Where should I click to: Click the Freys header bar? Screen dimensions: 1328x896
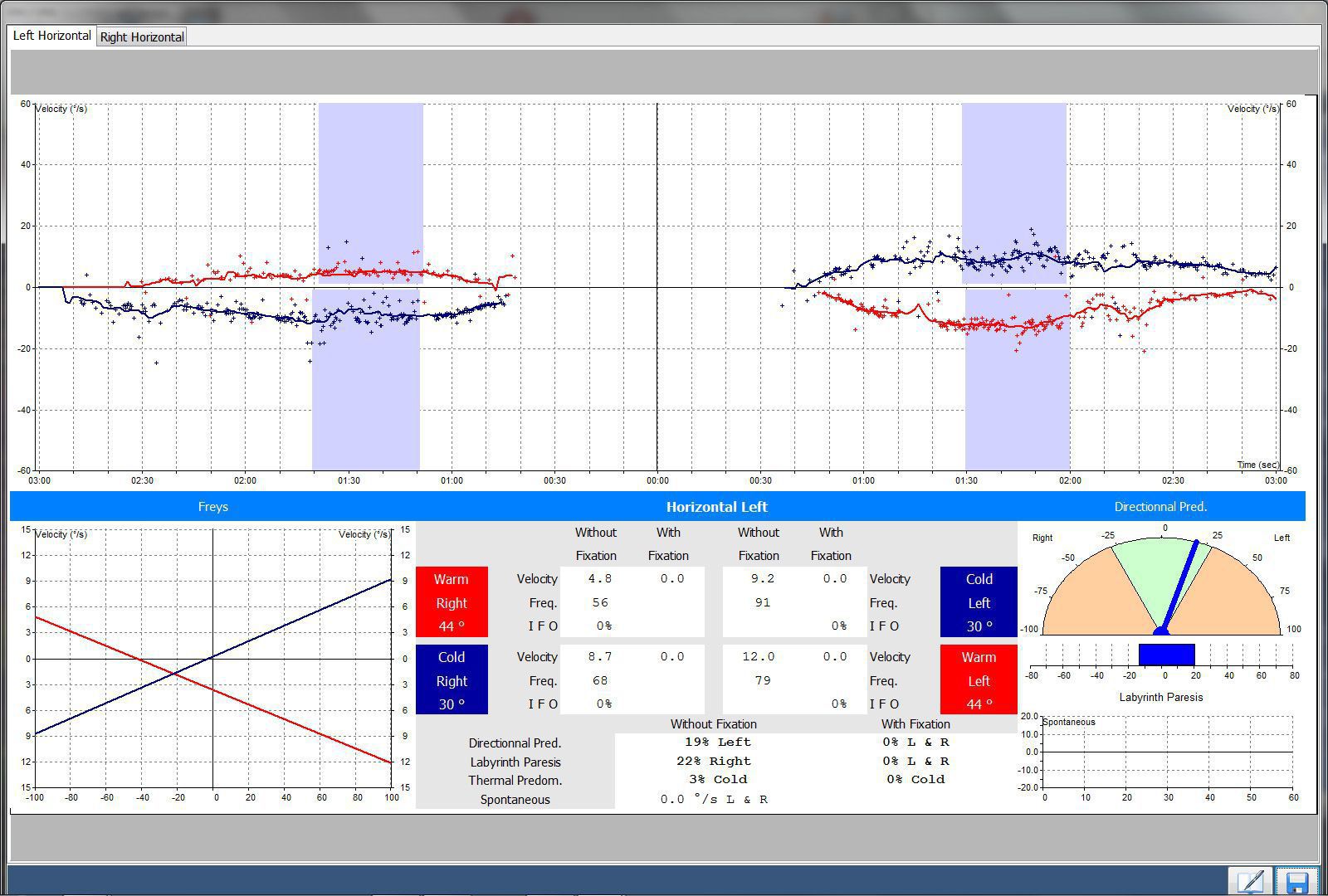212,506
